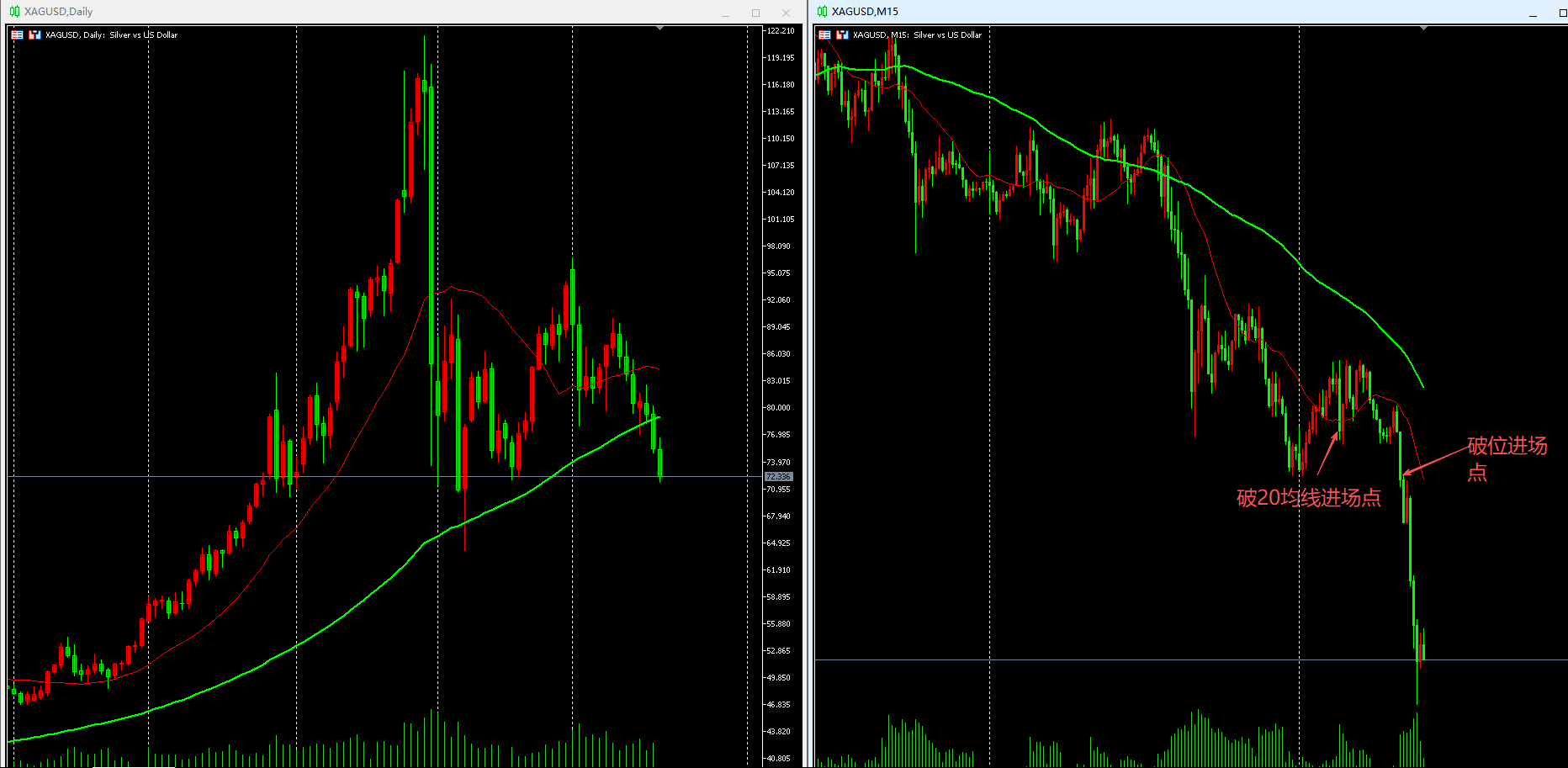Click the chart shift triangle on Daily chart
The image size is (1568, 768).
(660, 29)
